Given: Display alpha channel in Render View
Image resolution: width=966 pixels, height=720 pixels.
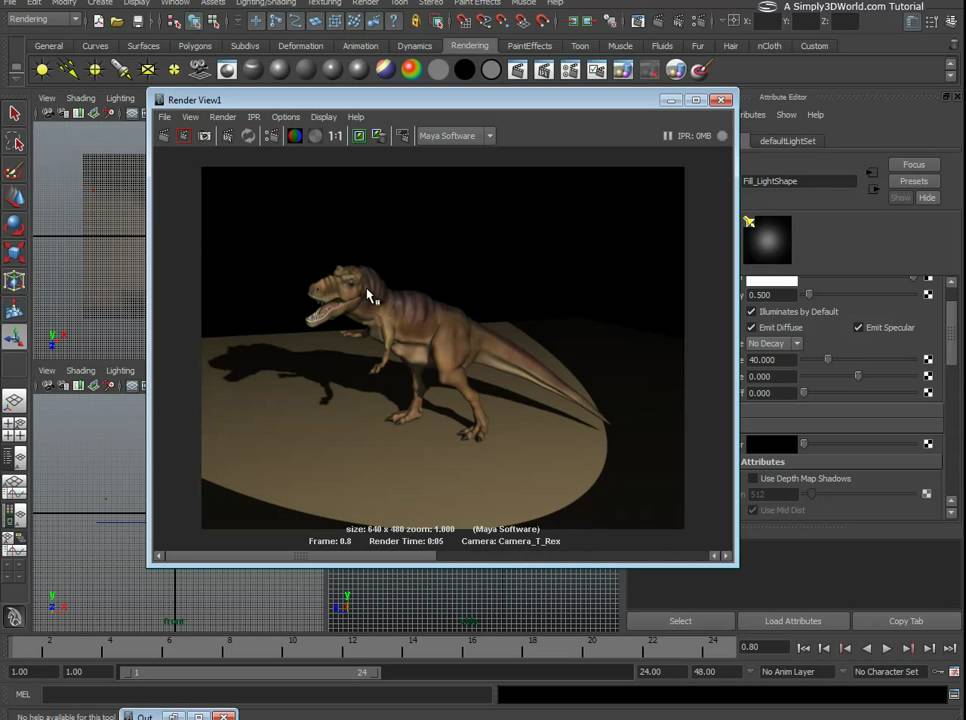Looking at the screenshot, I should [x=315, y=136].
